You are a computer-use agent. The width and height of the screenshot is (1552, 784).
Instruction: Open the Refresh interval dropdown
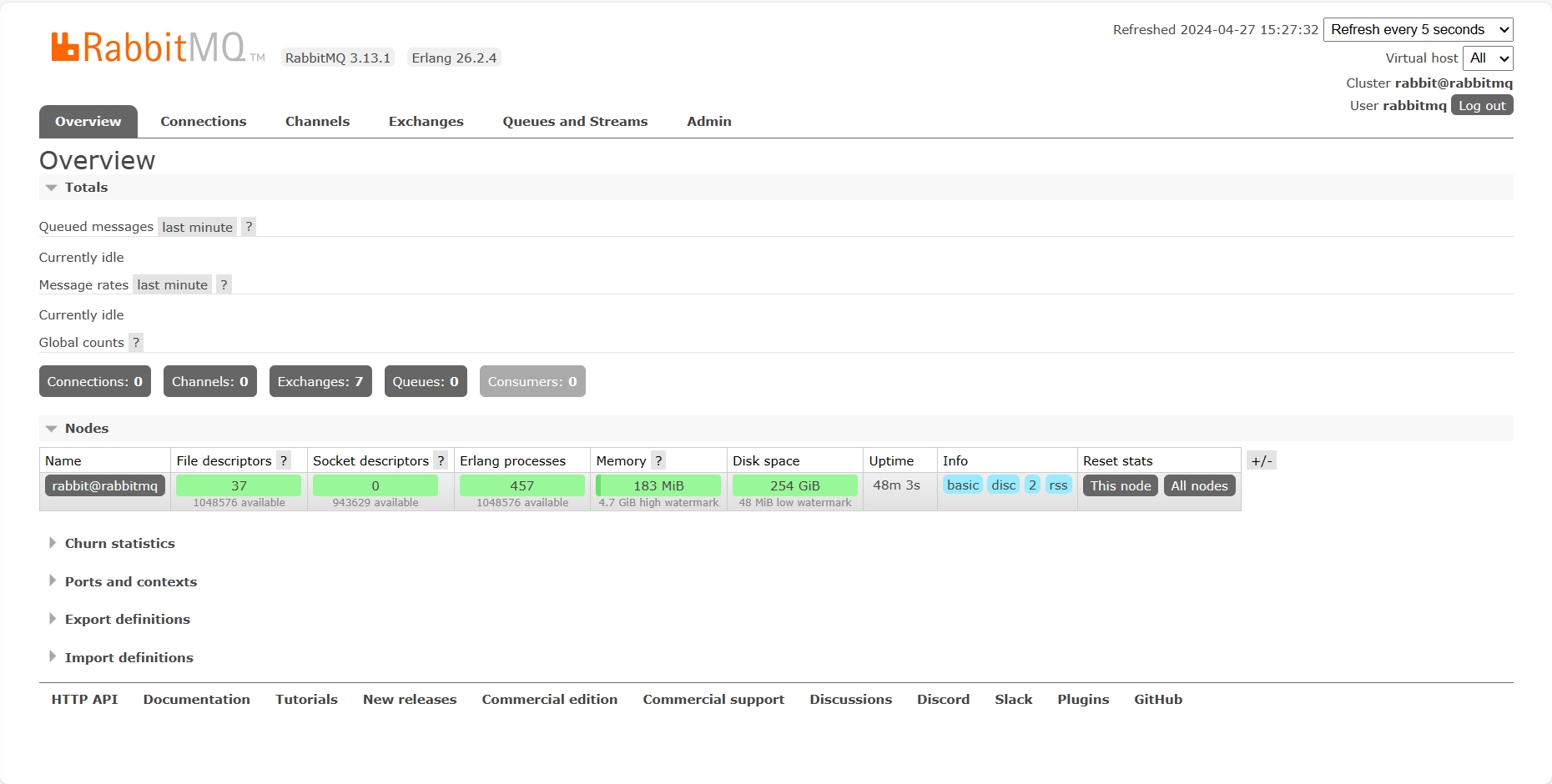click(1418, 30)
